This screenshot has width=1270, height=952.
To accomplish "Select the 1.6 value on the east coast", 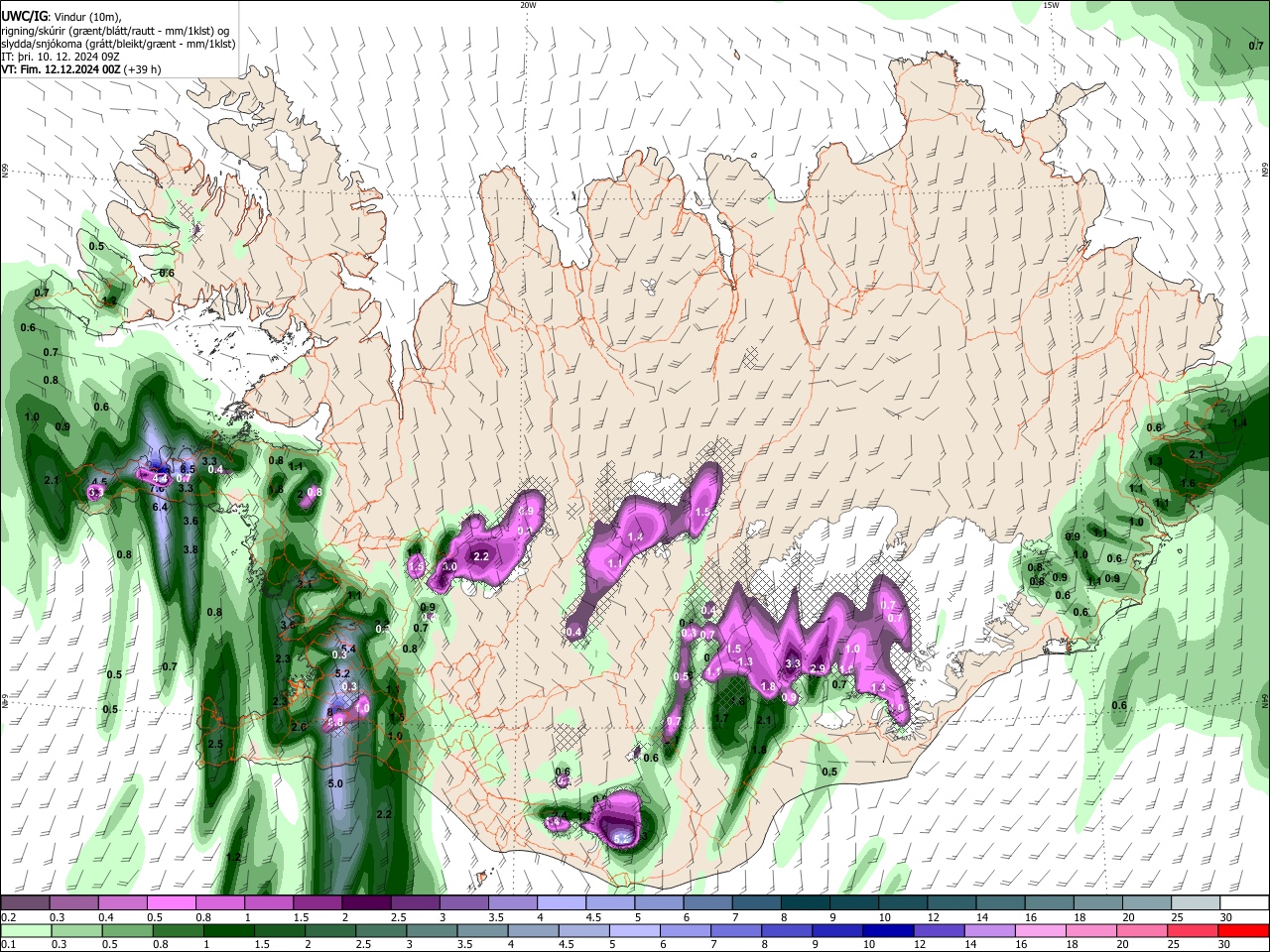I will click(x=1189, y=483).
